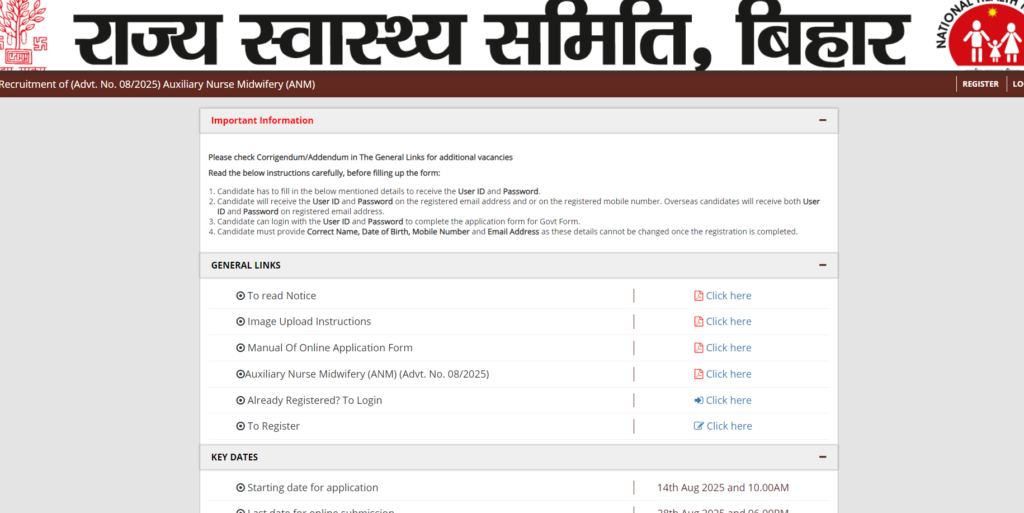This screenshot has width=1024, height=513.
Task: Click 'Read the below instructions carefully' line
Action: (x=324, y=173)
